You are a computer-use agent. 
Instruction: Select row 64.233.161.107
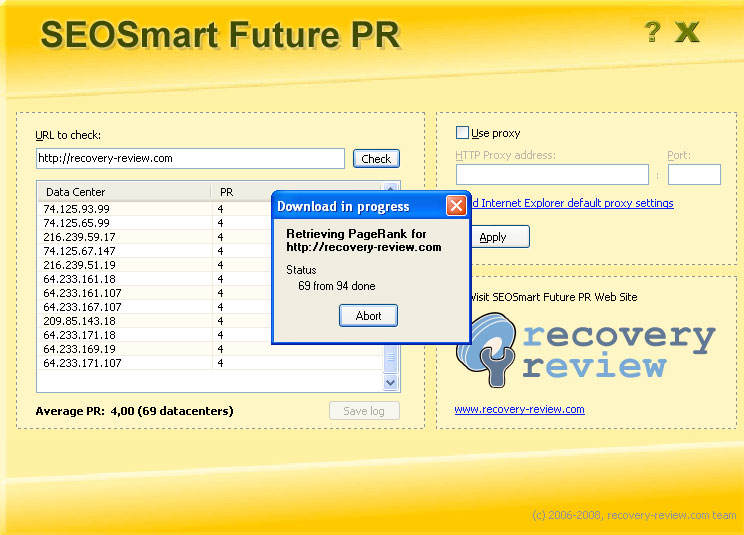154,293
